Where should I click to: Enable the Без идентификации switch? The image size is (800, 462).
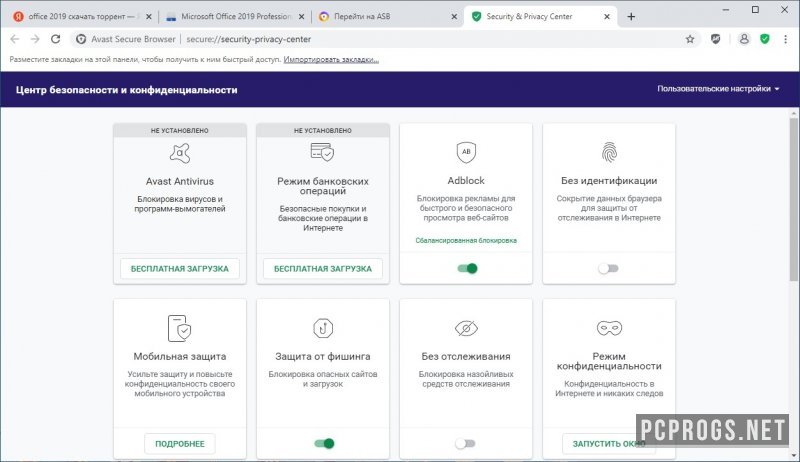click(x=608, y=268)
